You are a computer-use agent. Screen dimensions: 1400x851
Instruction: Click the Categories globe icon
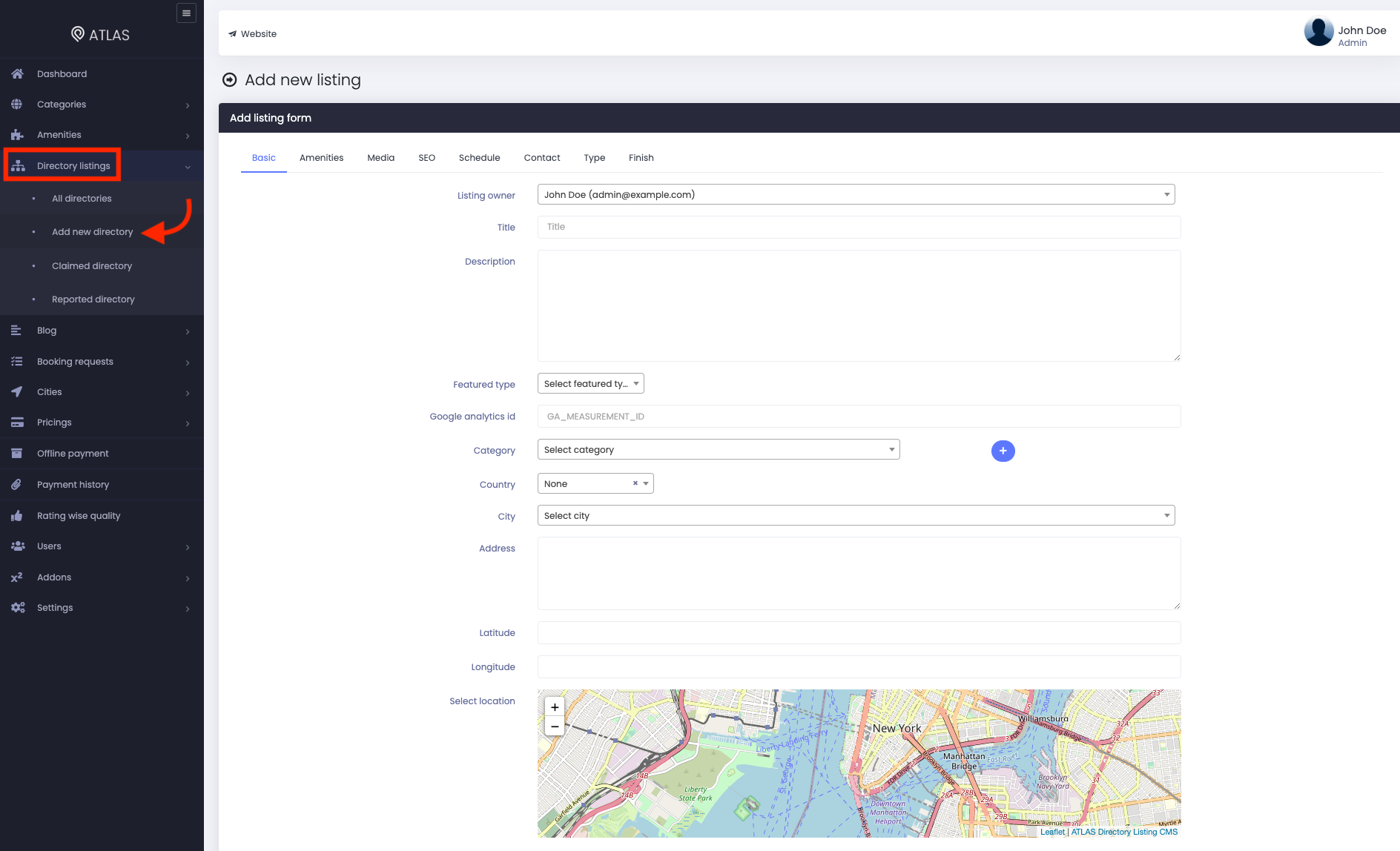(16, 104)
